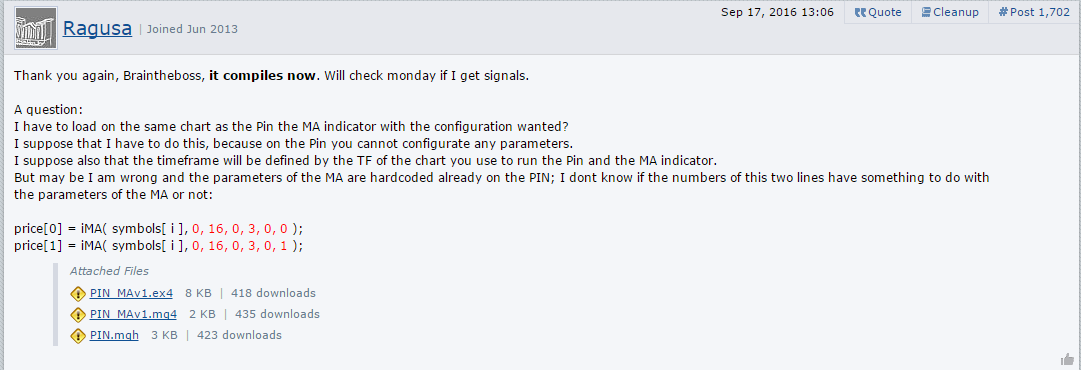Click the bold 'it compiles now' text

pos(262,76)
